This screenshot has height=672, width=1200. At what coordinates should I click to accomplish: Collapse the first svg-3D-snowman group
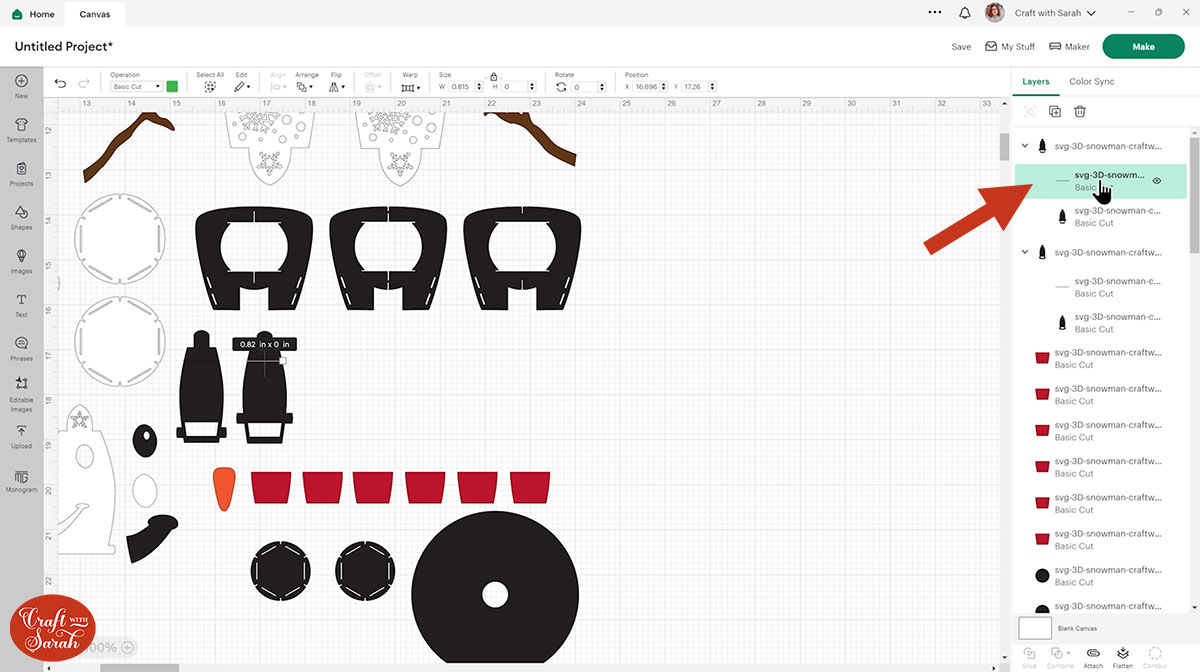click(1025, 146)
